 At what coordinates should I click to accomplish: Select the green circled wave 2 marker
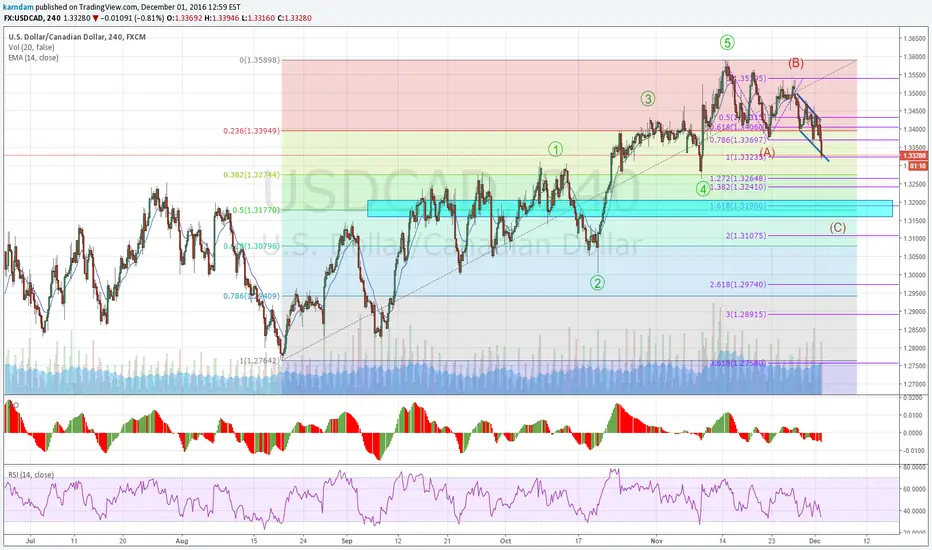pos(597,282)
